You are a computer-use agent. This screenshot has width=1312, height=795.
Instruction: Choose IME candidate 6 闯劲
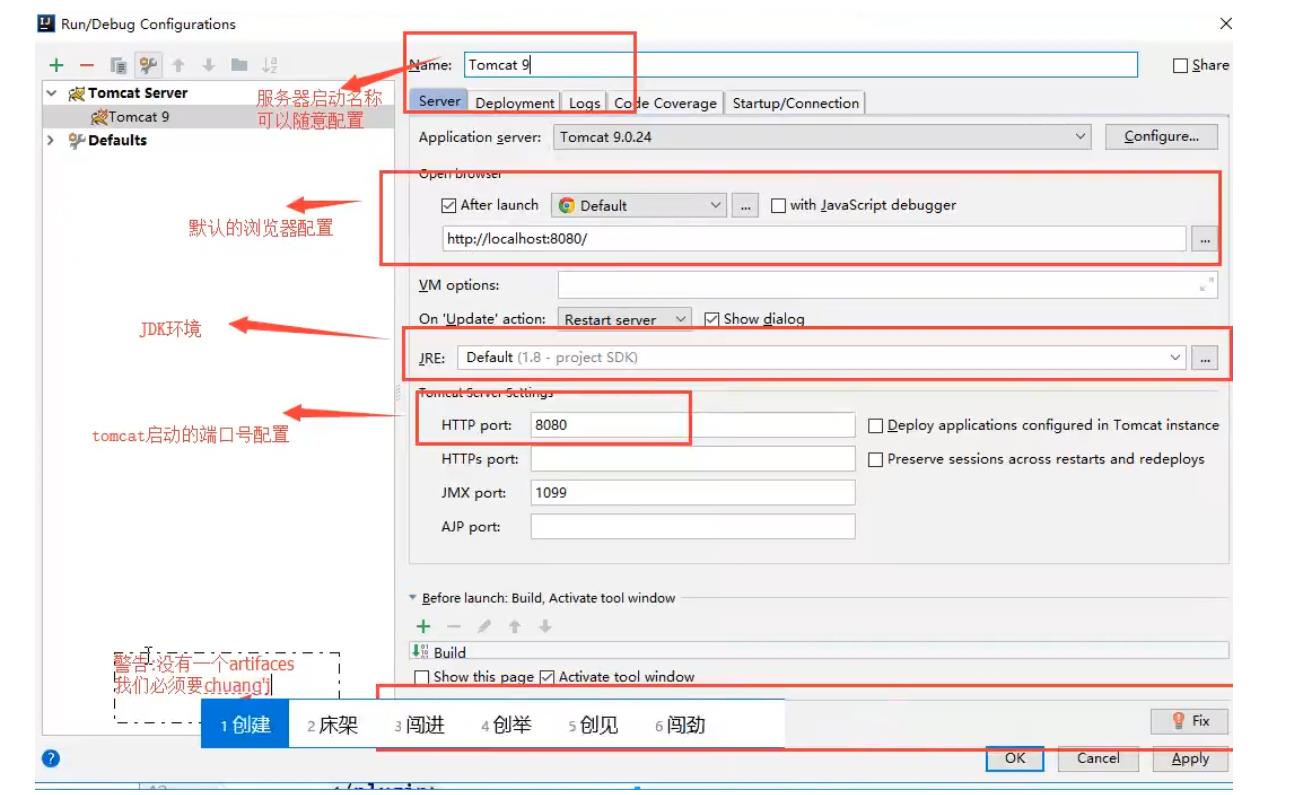(680, 726)
